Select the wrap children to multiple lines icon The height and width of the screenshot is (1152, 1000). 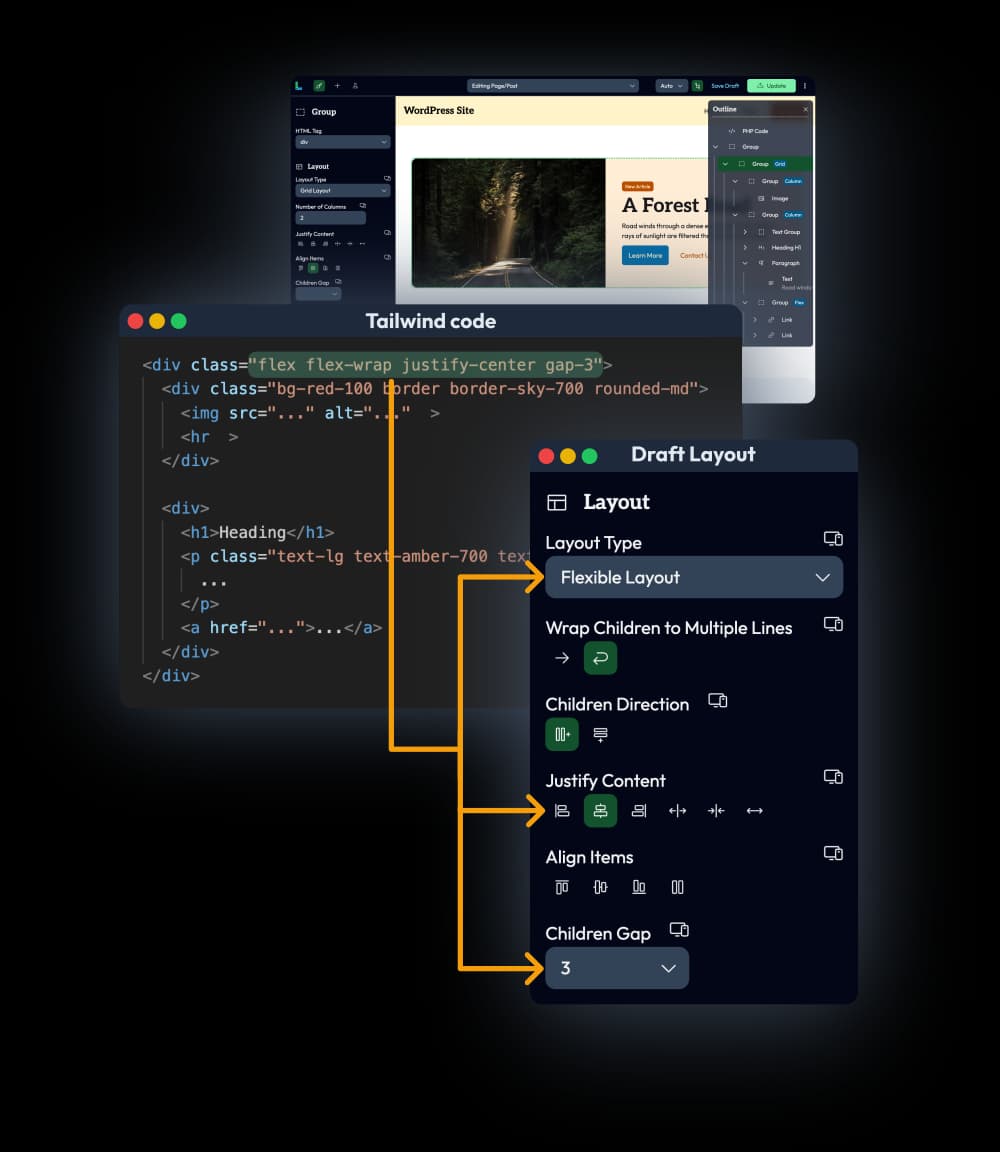click(x=600, y=658)
